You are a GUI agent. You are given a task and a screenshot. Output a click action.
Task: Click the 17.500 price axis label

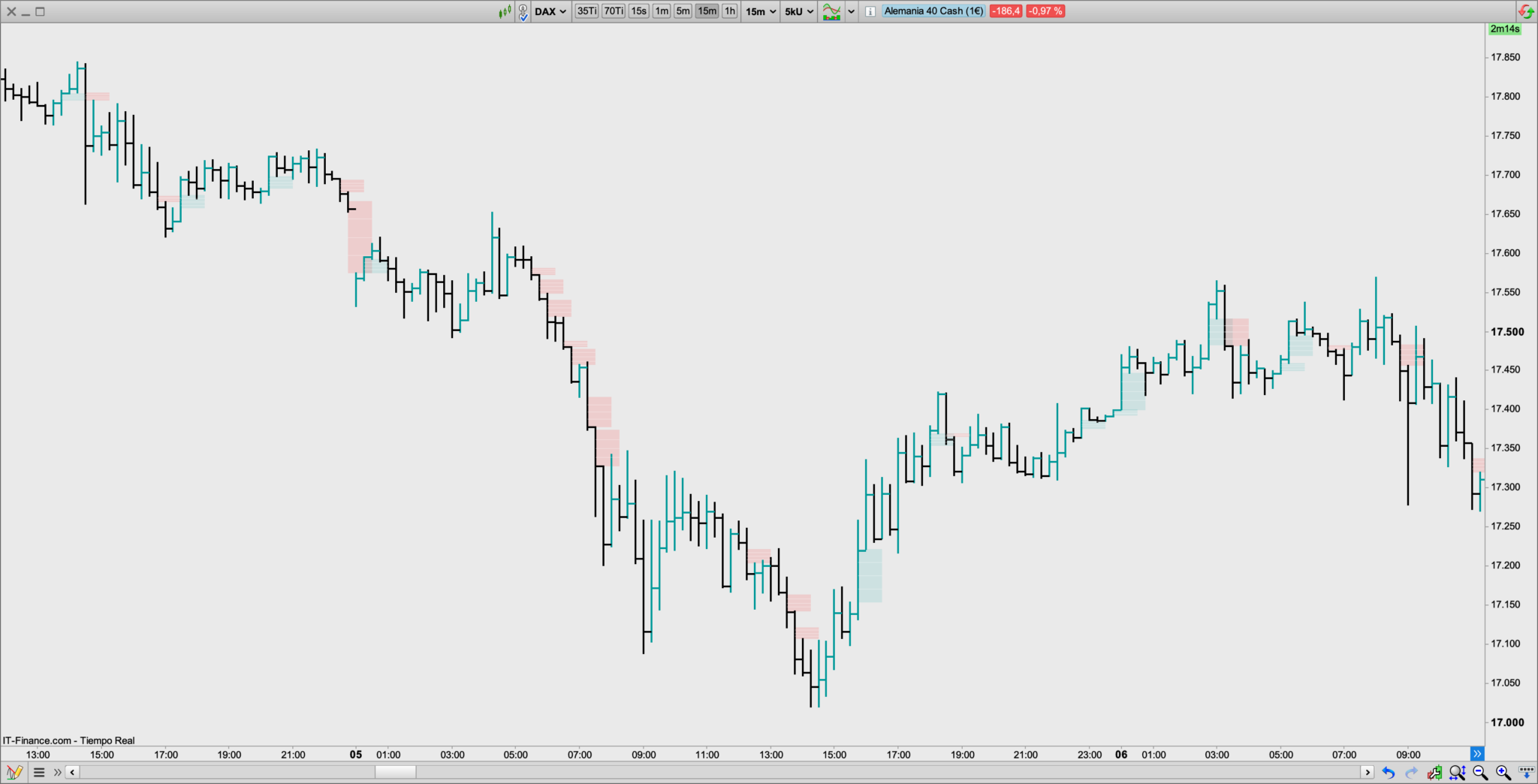coord(1508,331)
